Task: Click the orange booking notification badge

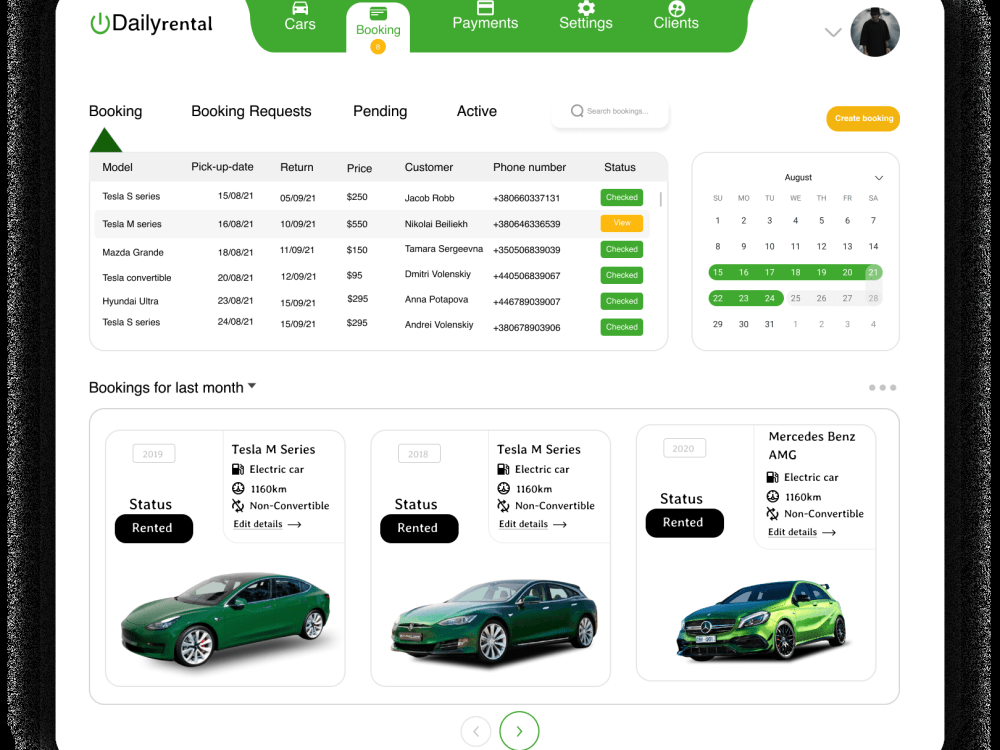Action: click(x=378, y=47)
